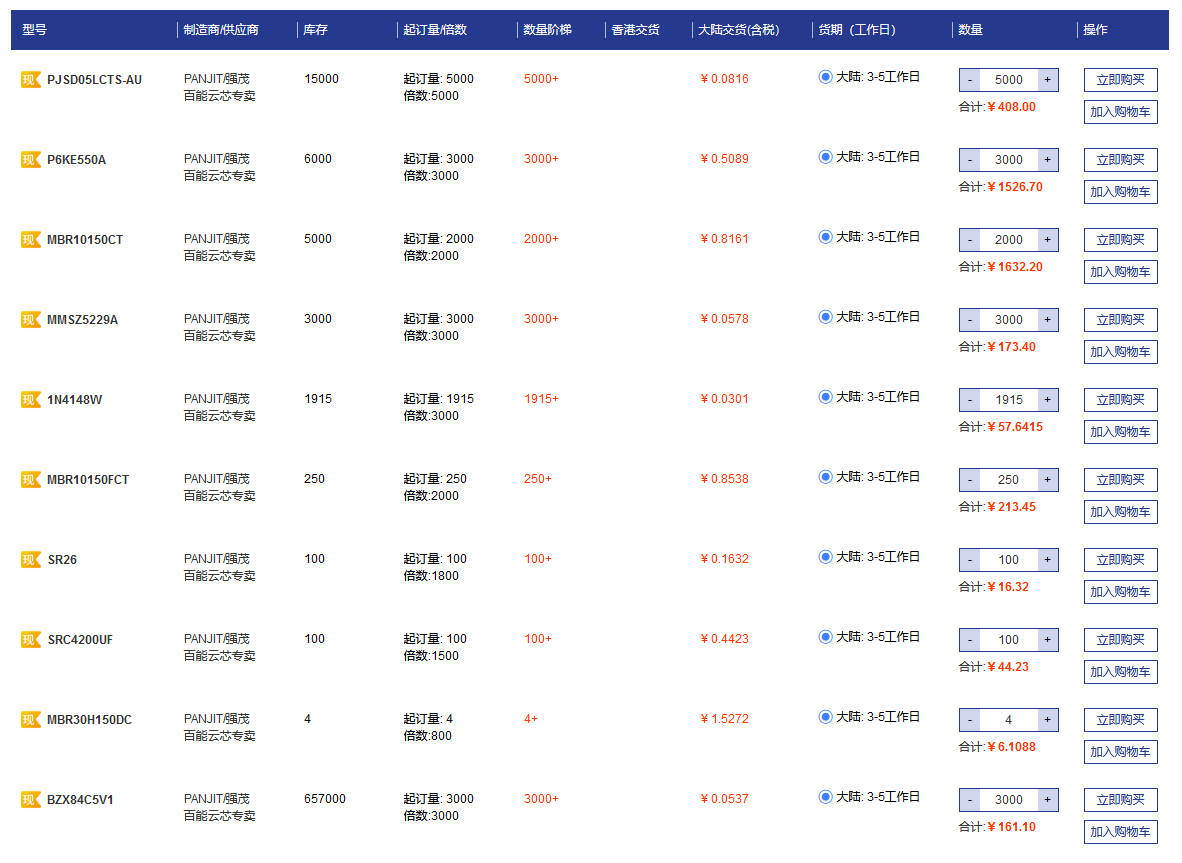Select mainland delivery radio for MMSZ5229A
This screenshot has height=863, width=1182.
click(x=825, y=317)
